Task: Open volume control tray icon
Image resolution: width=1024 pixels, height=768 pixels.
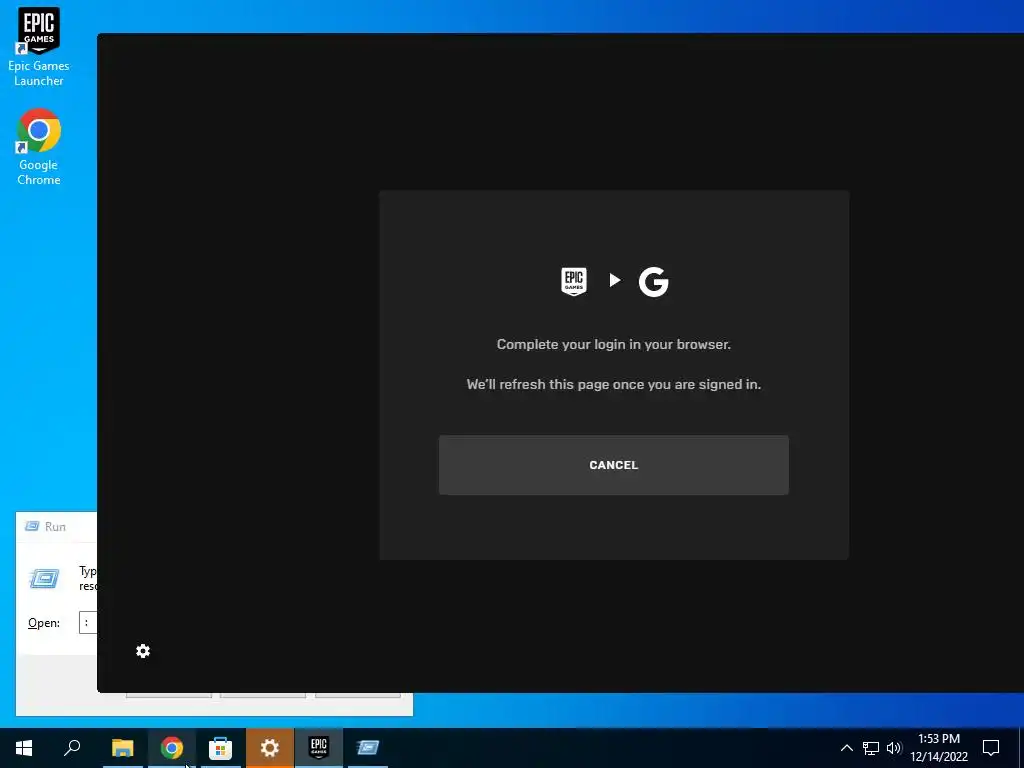Action: pos(894,748)
